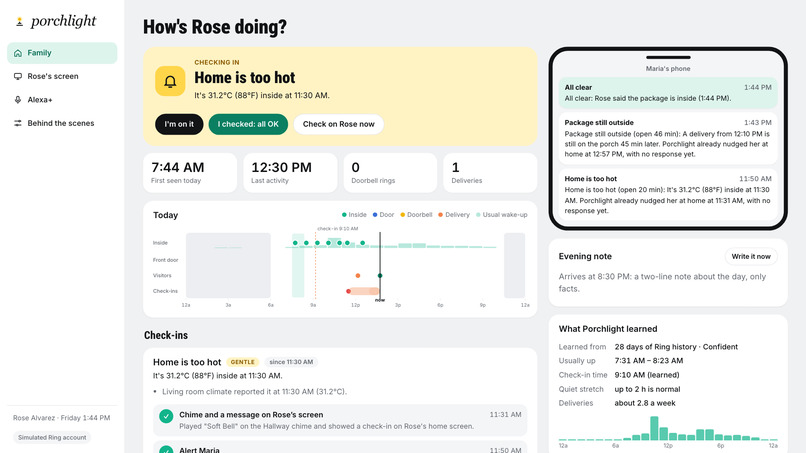Click the Simulated Ring account badge
This screenshot has width=806, height=453.
[52, 438]
